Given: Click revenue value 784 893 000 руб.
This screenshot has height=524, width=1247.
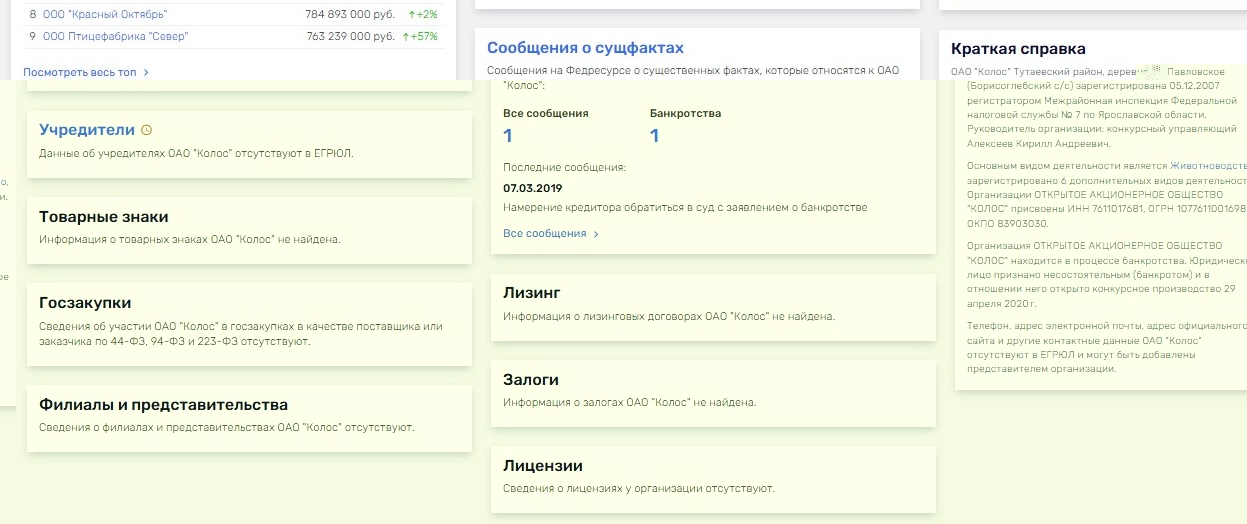Looking at the screenshot, I should coord(350,15).
